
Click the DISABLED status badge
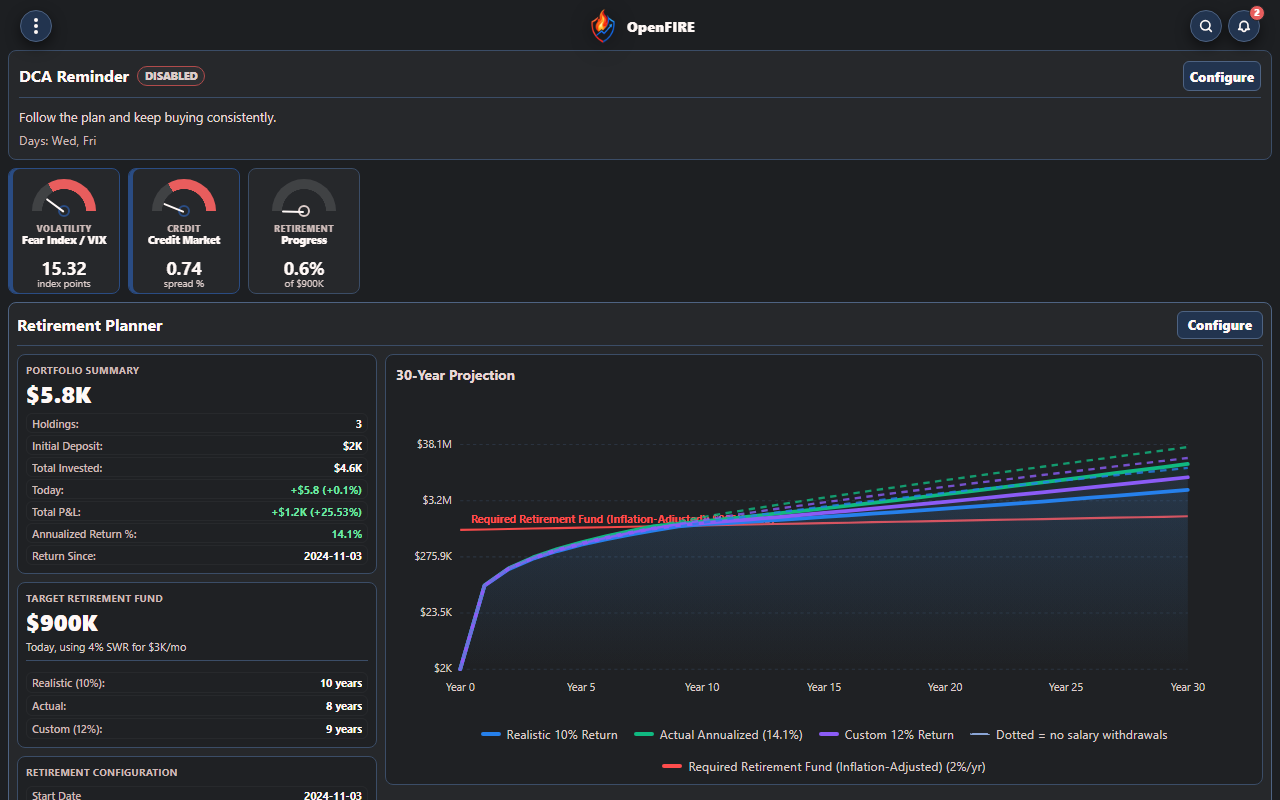pos(171,76)
